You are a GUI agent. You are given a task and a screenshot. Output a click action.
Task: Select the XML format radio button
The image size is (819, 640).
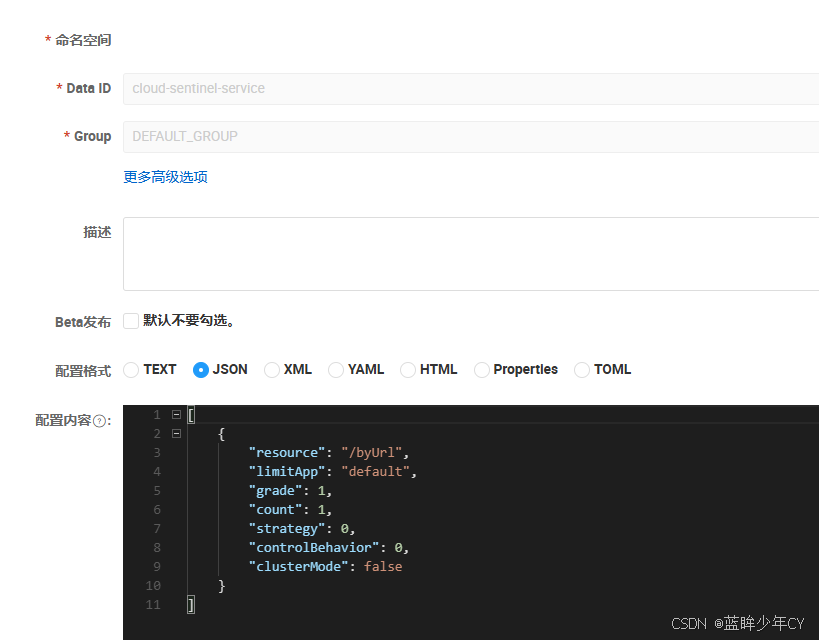(x=272, y=370)
